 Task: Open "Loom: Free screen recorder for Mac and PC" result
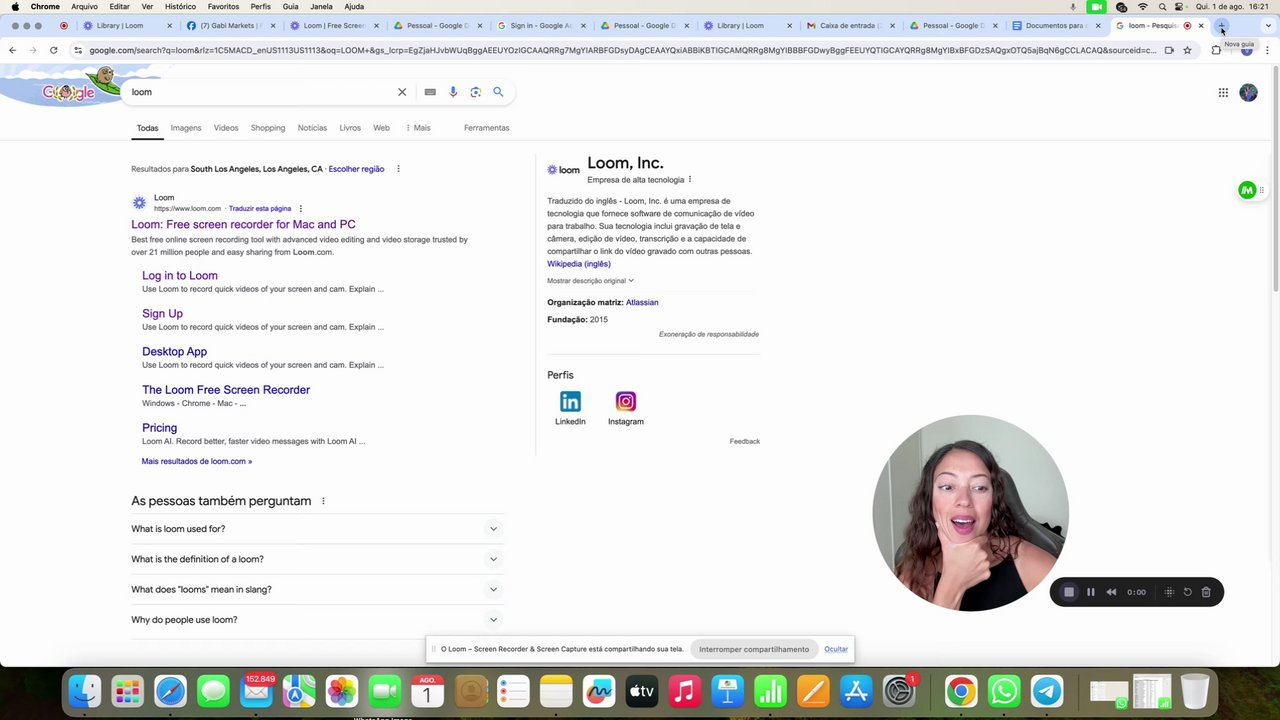pos(243,225)
